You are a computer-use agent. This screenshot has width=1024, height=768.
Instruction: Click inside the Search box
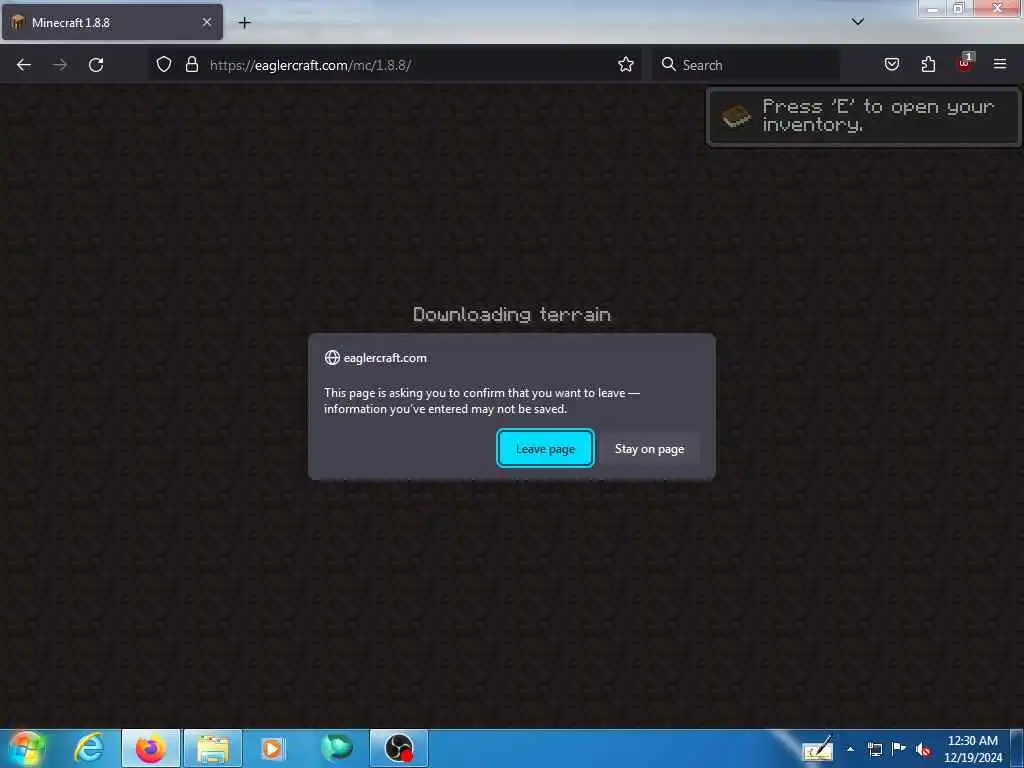(746, 65)
